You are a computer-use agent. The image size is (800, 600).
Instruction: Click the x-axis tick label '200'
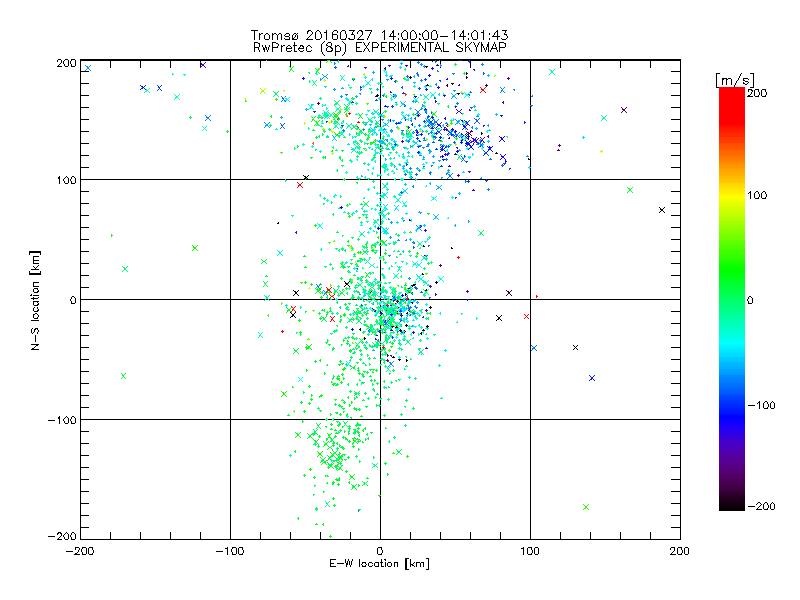coord(680,551)
